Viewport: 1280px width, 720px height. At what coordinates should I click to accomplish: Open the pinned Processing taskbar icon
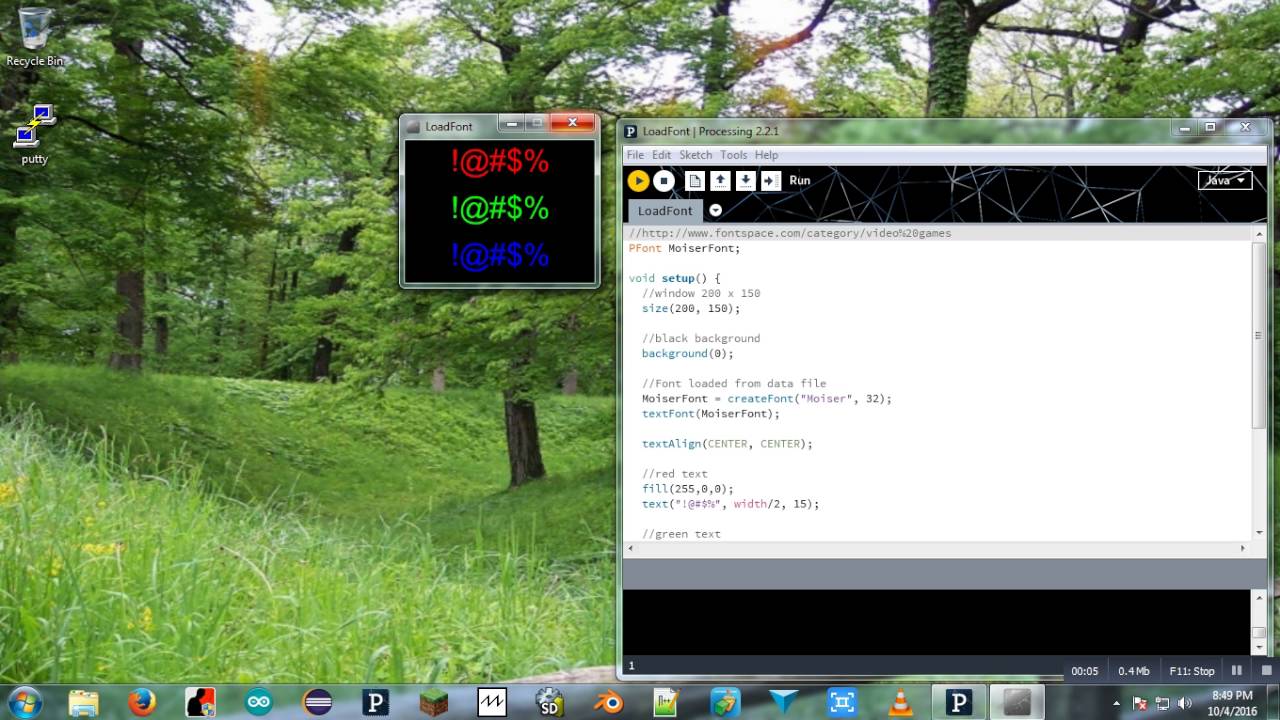pyautogui.click(x=376, y=702)
